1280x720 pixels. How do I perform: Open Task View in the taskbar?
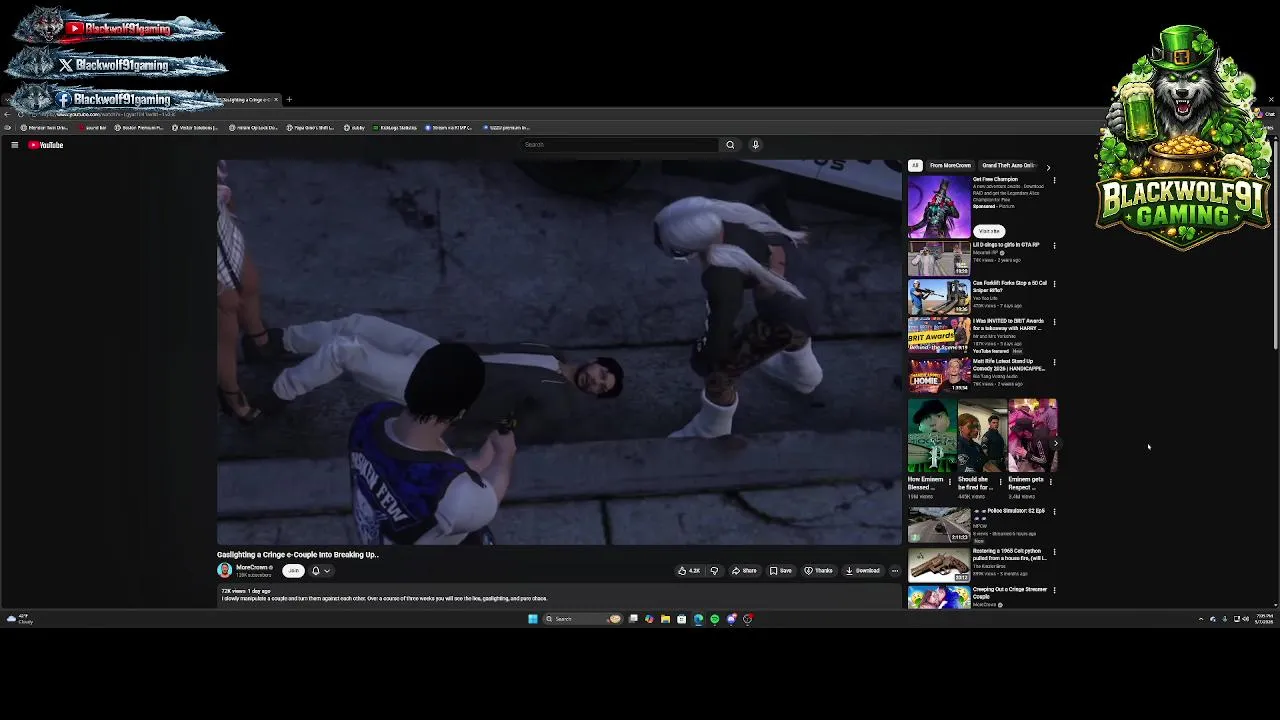pos(633,619)
